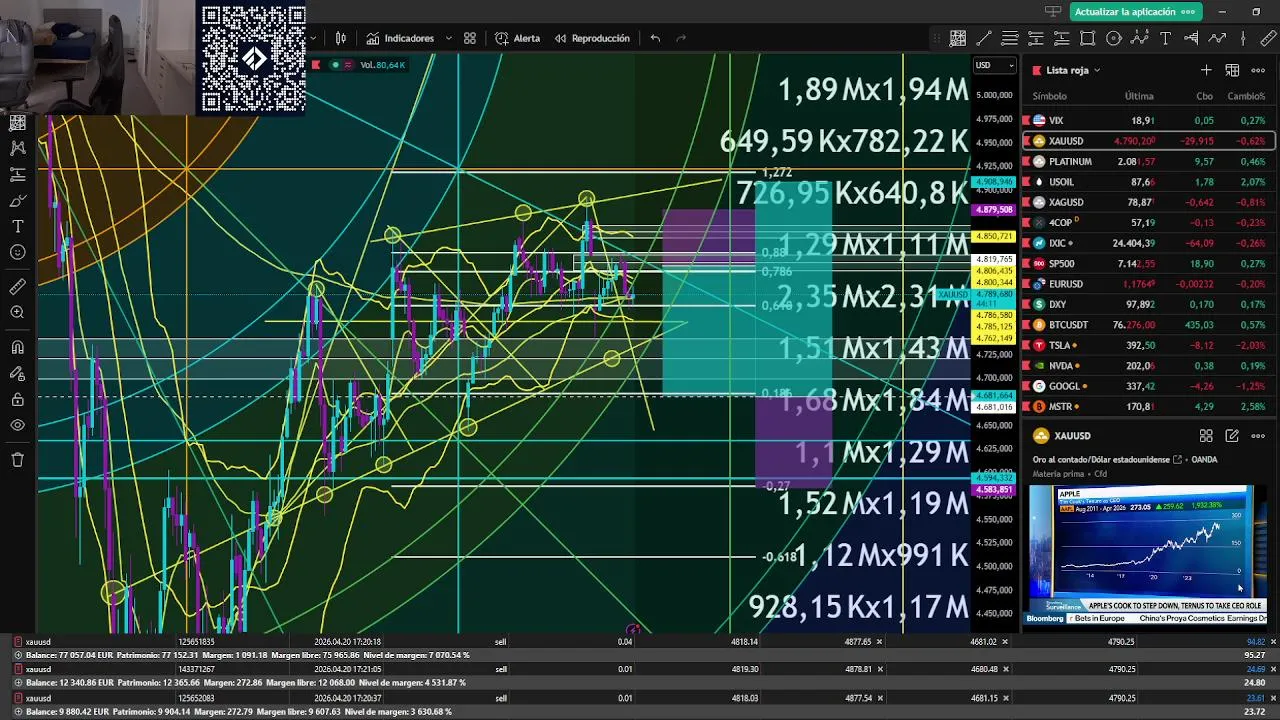This screenshot has height=720, width=1280.
Task: Toggle lock all drawings
Action: (x=17, y=400)
